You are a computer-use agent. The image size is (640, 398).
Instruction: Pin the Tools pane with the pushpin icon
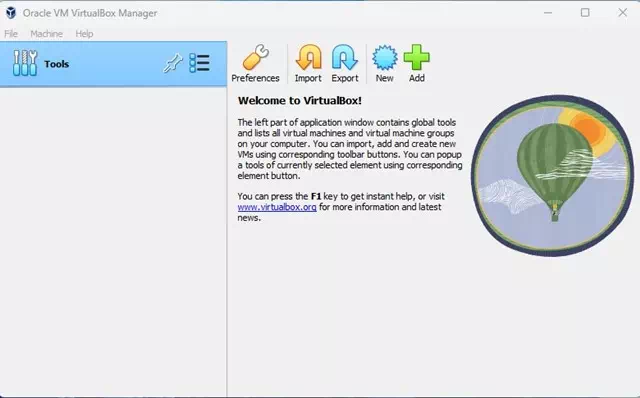pos(173,64)
